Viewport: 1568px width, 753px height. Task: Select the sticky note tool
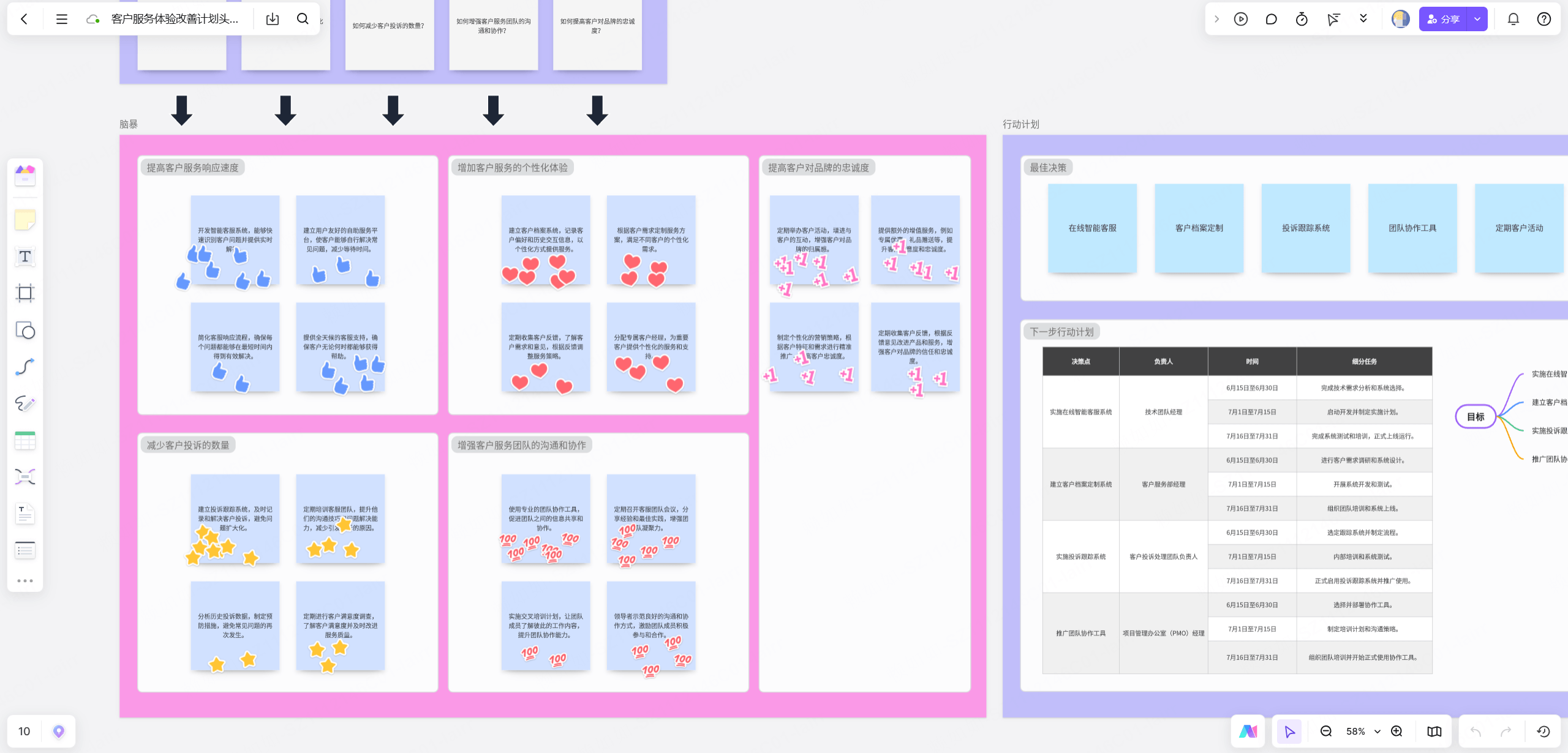(x=25, y=220)
